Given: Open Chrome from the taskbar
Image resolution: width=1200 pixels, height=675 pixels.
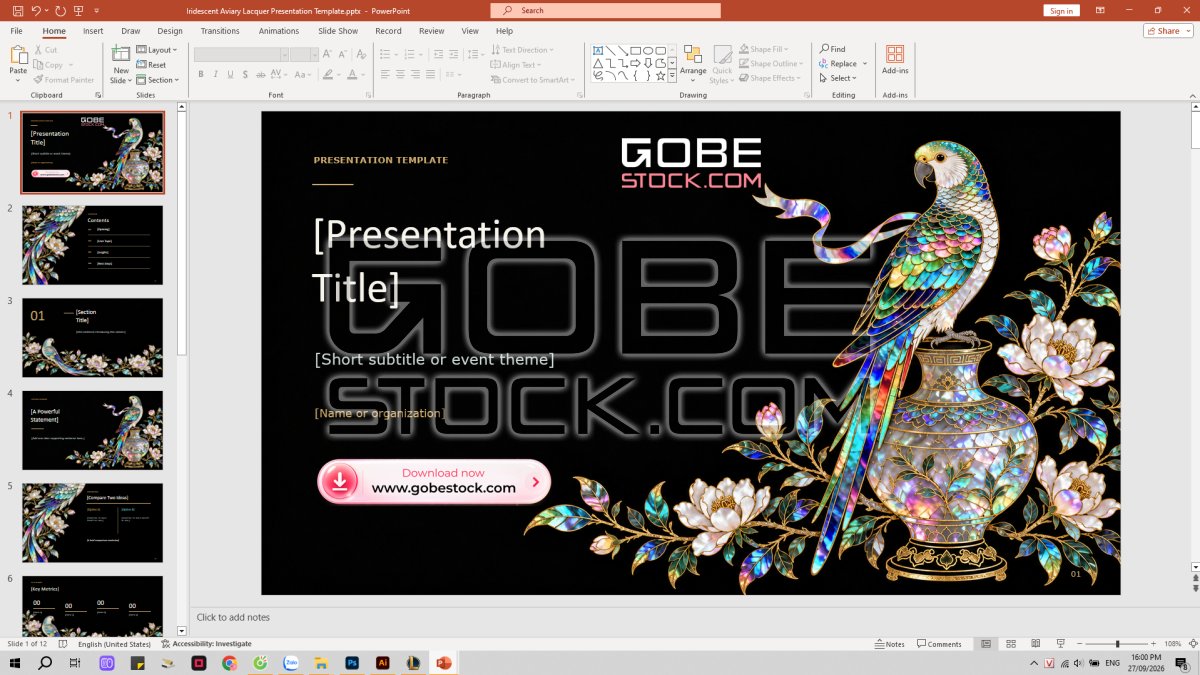Looking at the screenshot, I should pyautogui.click(x=229, y=663).
